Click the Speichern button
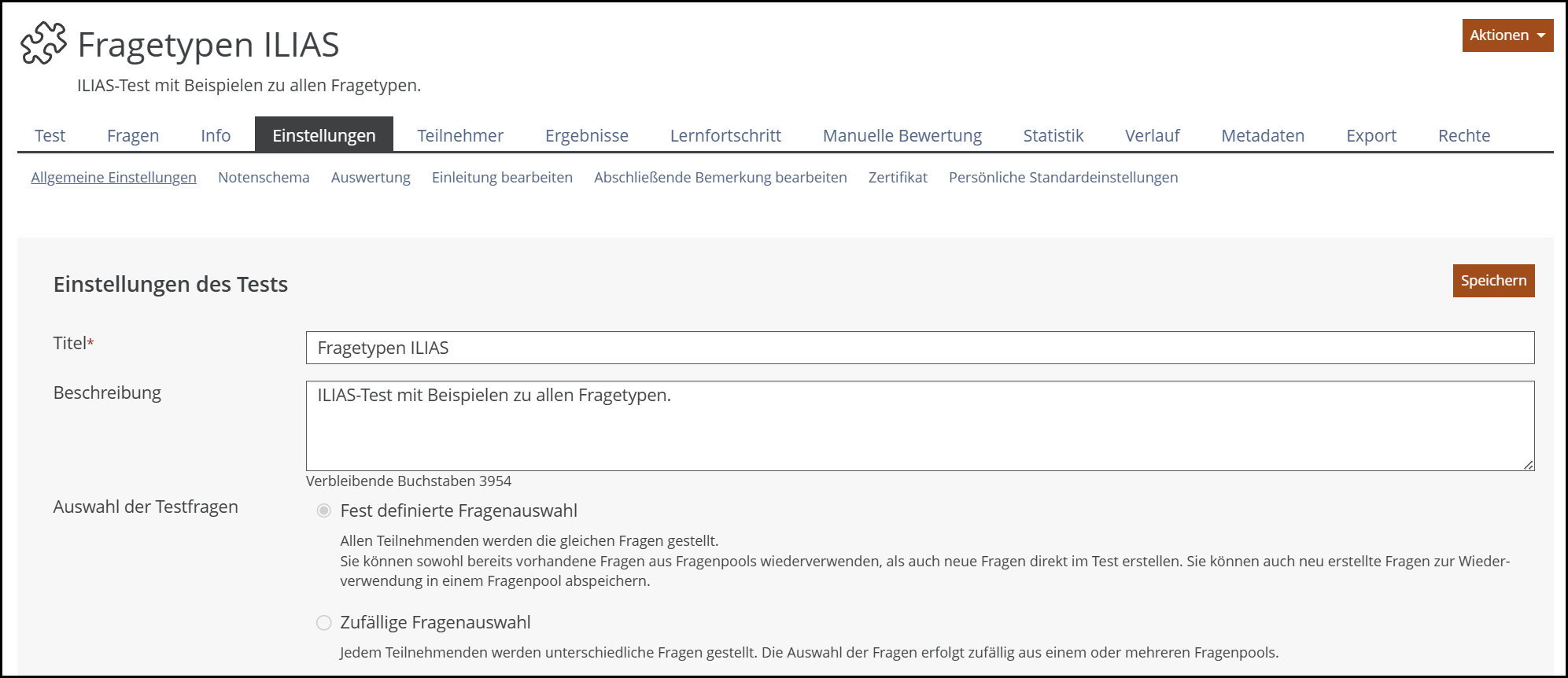 pos(1492,281)
